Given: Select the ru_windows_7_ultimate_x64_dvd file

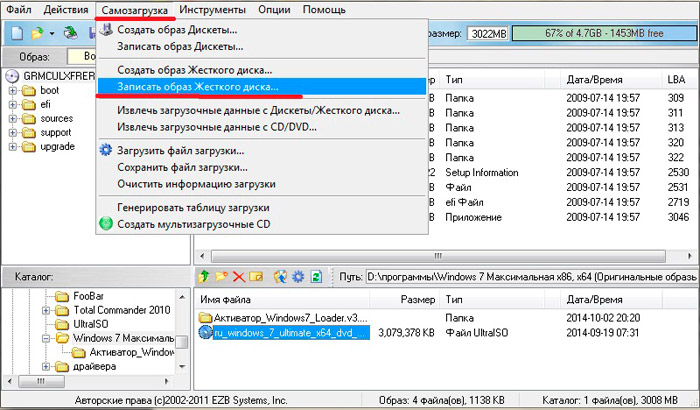Looking at the screenshot, I should (x=291, y=333).
